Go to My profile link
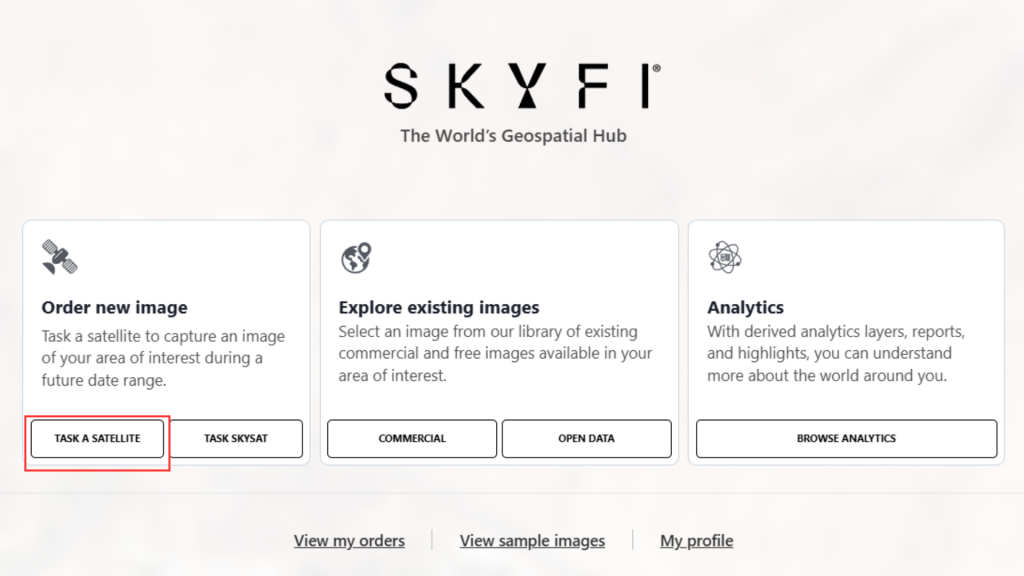 click(x=697, y=541)
